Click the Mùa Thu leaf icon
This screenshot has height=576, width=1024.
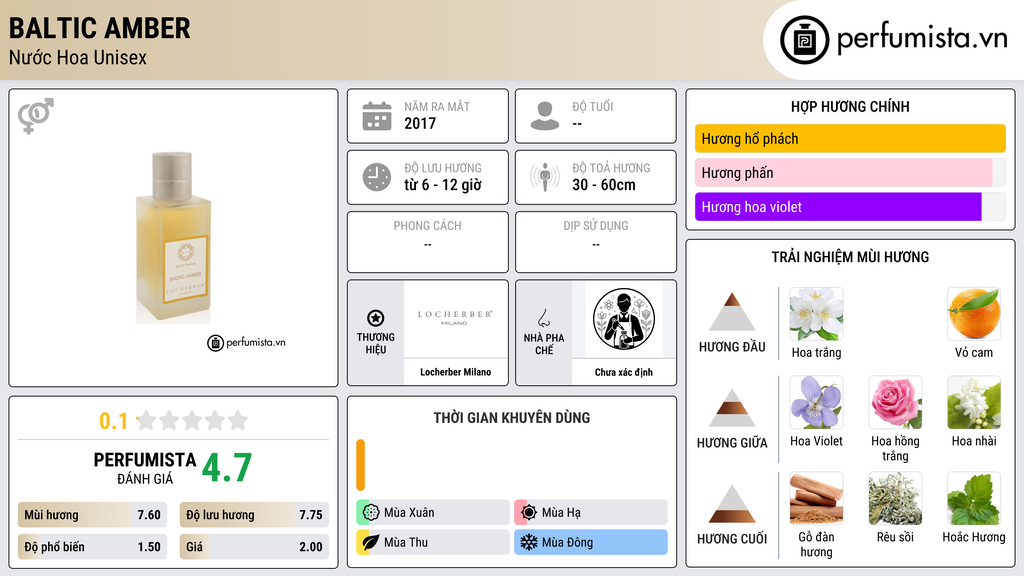coord(371,542)
